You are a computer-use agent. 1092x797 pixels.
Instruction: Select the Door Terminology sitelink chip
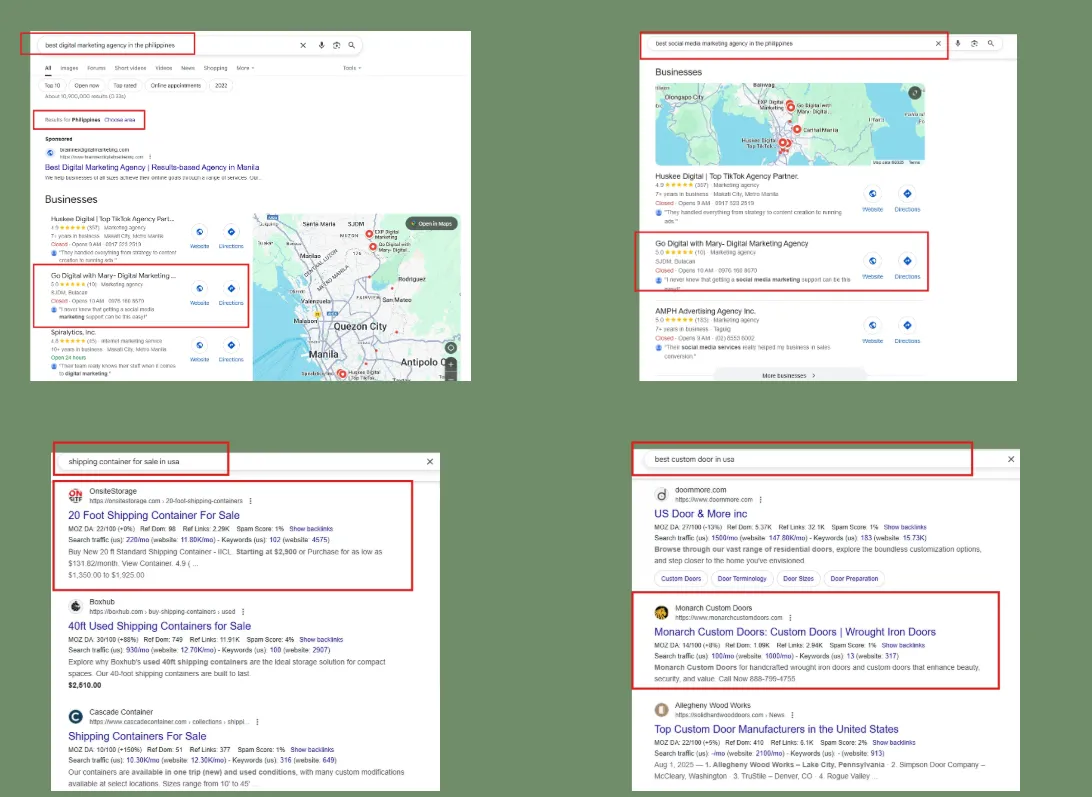pyautogui.click(x=742, y=578)
